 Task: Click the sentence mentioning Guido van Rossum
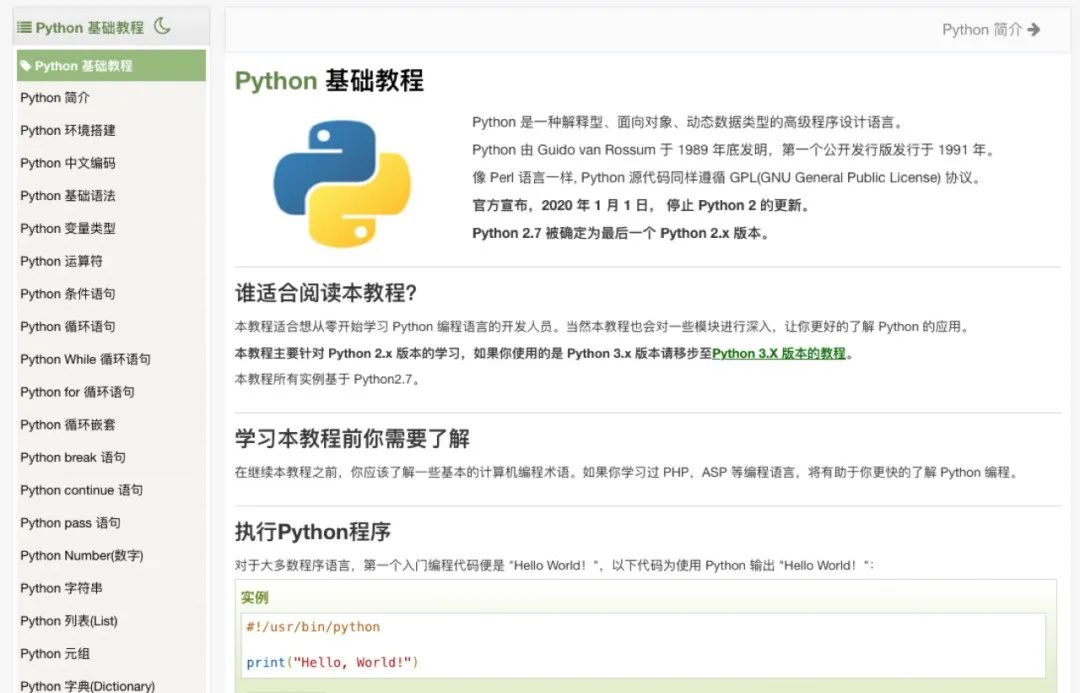point(734,150)
